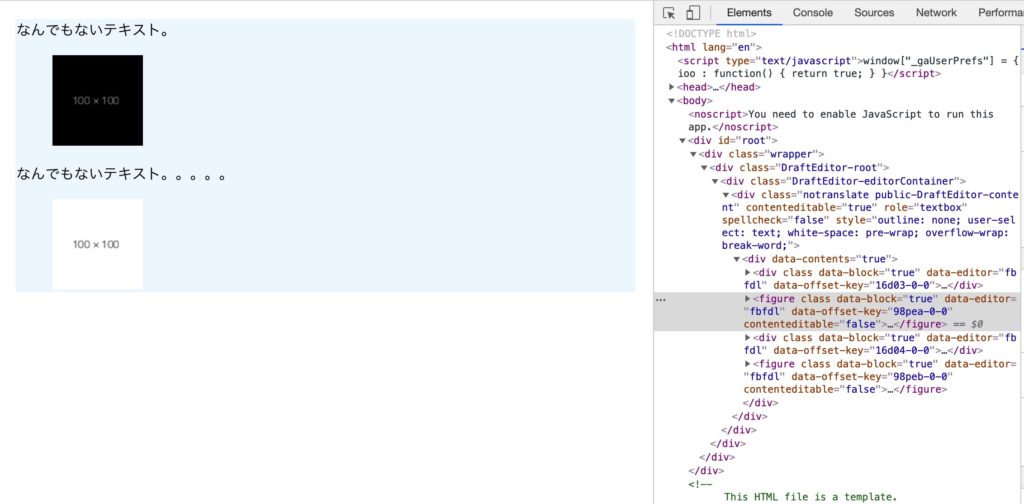Open the Performance tab

tap(999, 12)
